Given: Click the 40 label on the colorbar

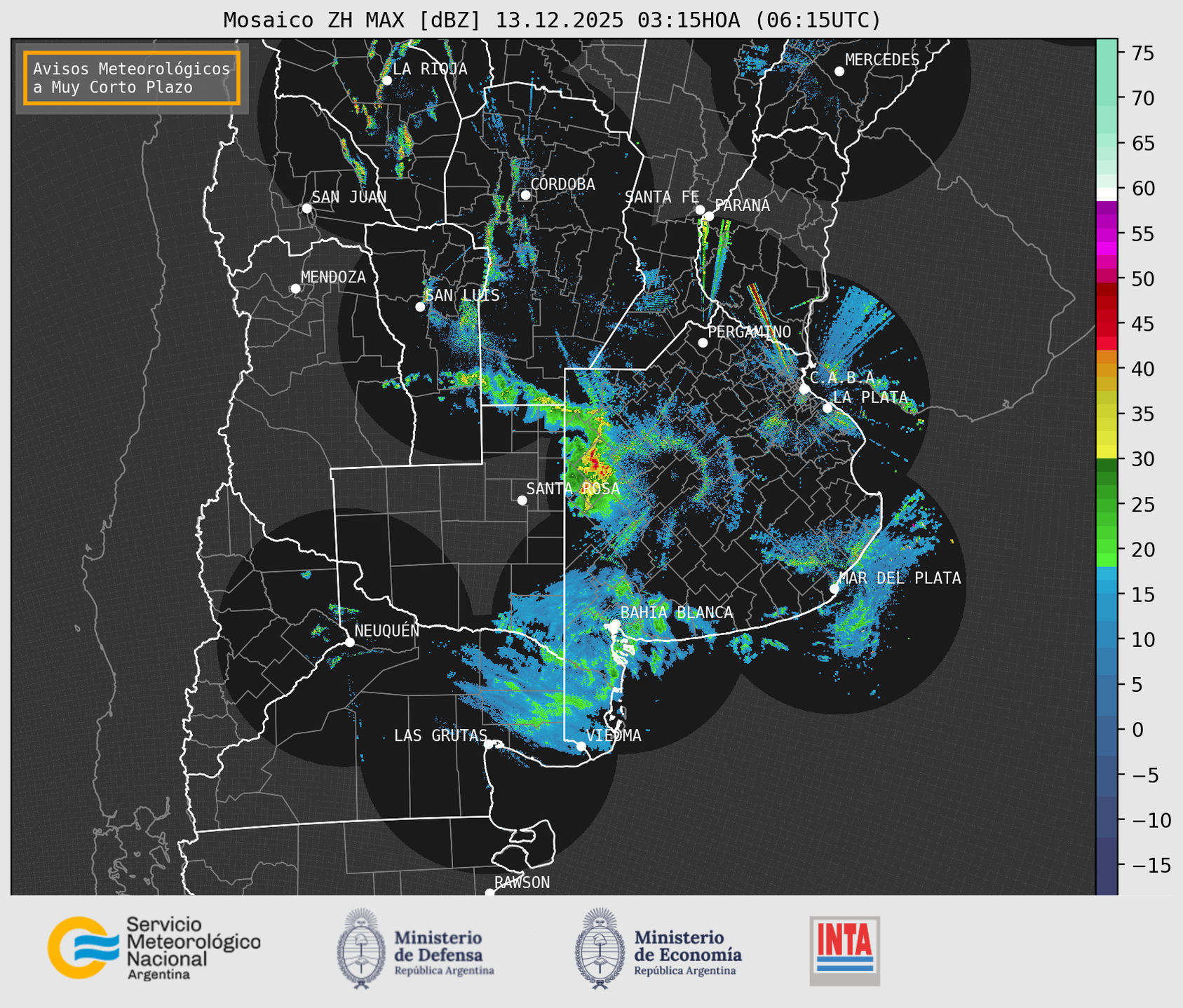Looking at the screenshot, I should point(1142,369).
